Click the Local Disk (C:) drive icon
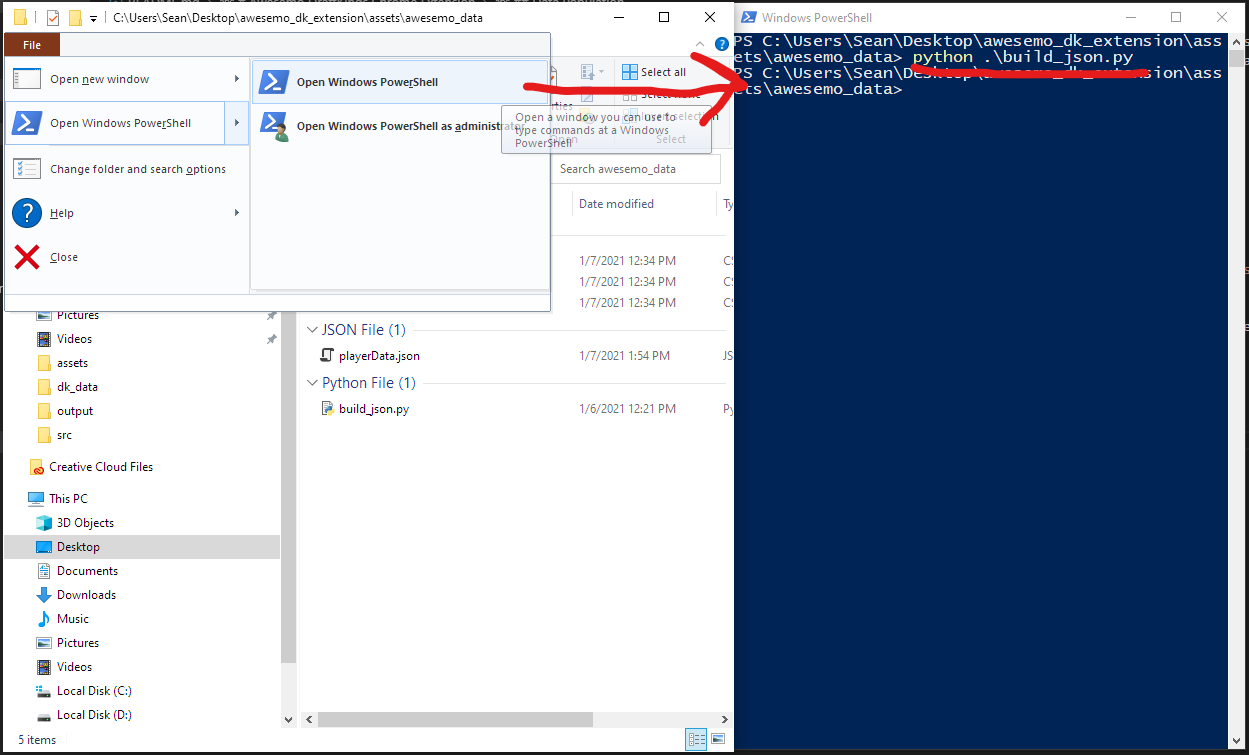1249x755 pixels. (44, 690)
